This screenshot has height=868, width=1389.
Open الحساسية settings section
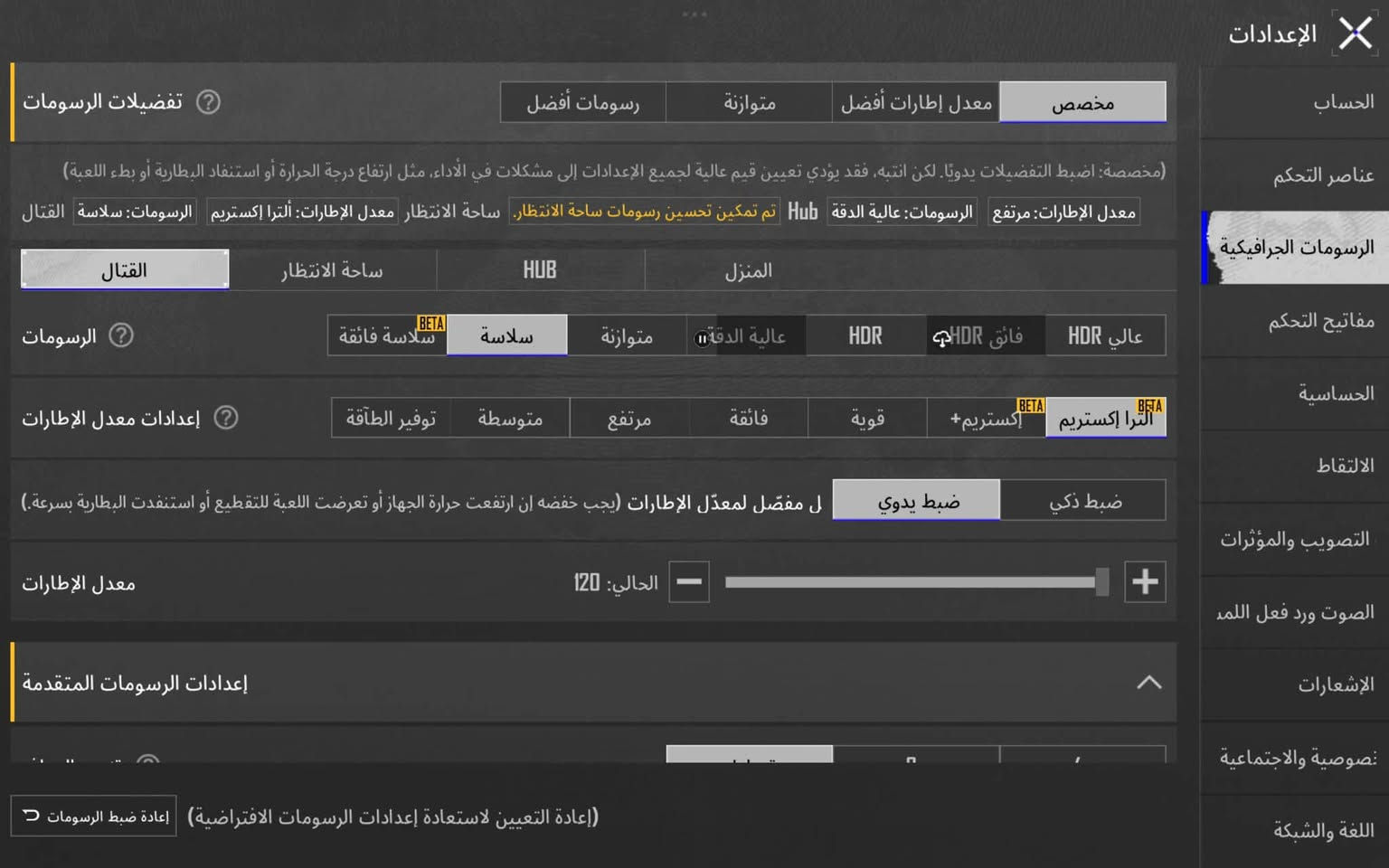[1295, 393]
